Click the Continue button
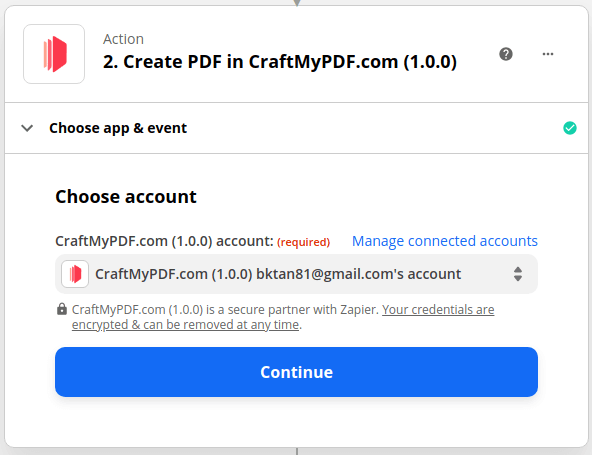The height and width of the screenshot is (455, 592). [296, 372]
